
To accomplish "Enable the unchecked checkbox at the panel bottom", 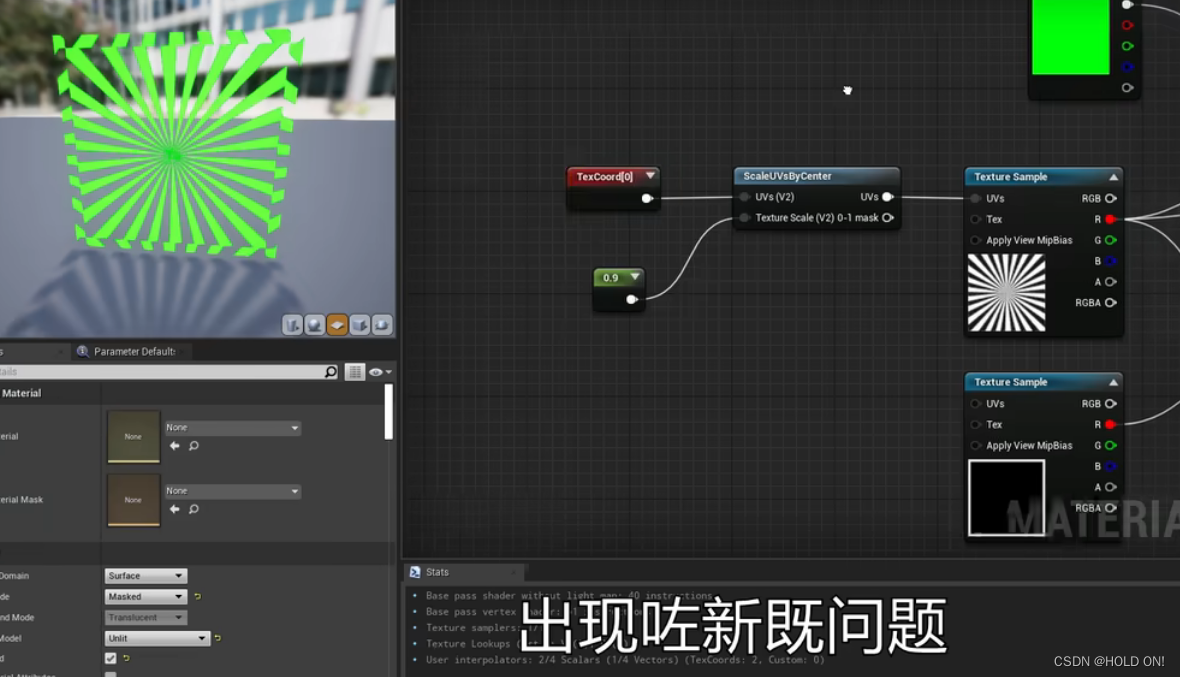I will (x=110, y=674).
